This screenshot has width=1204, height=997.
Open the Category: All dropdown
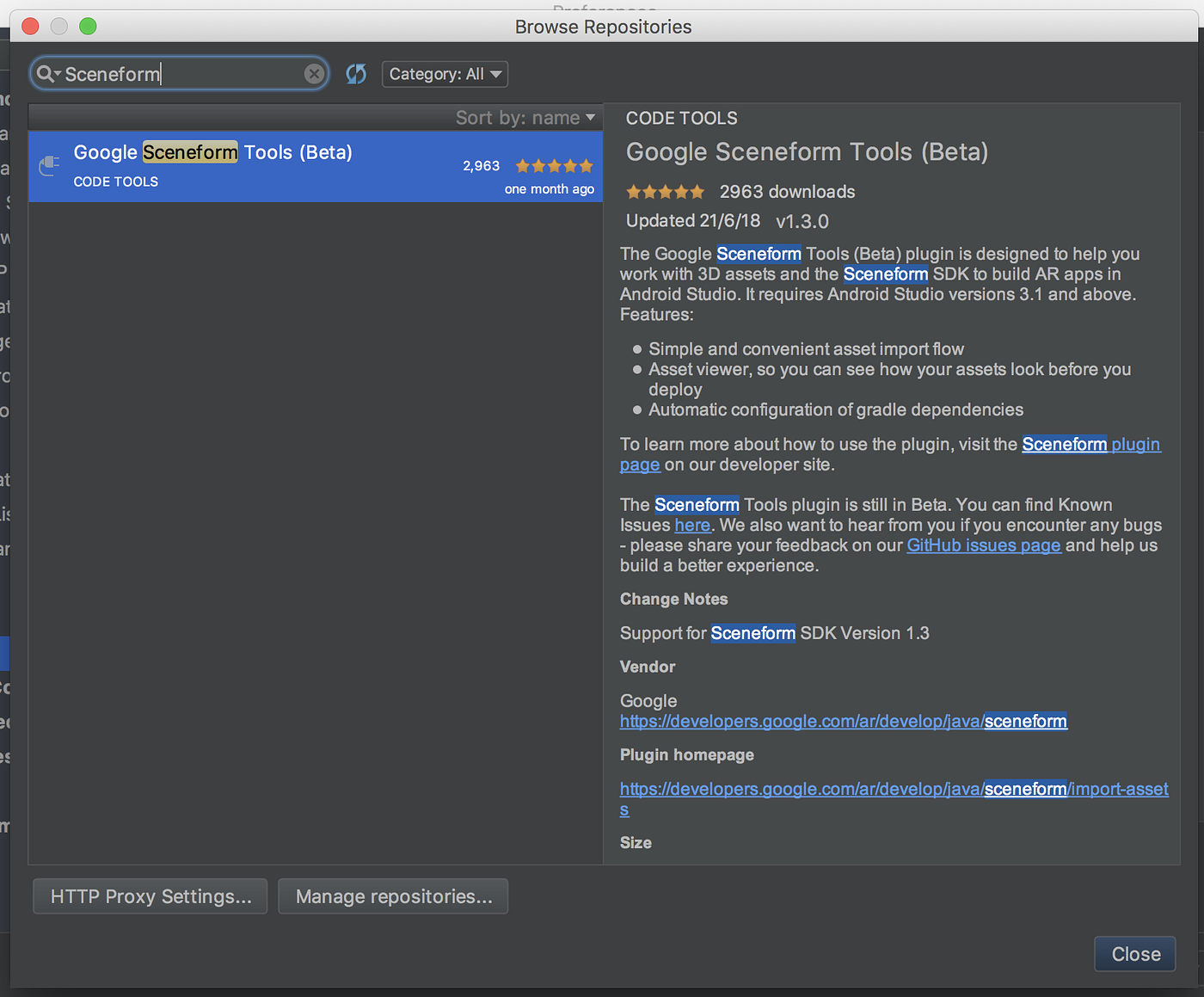click(x=445, y=74)
